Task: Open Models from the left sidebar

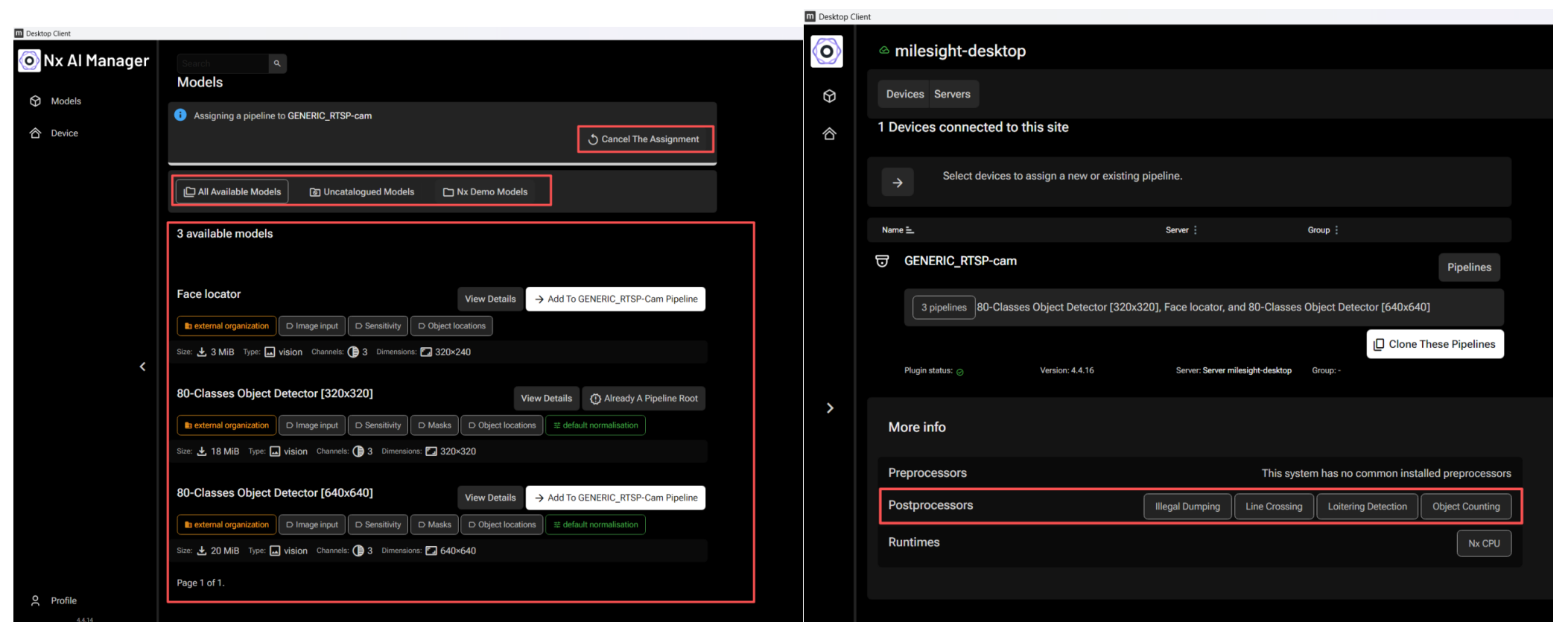Action: (x=66, y=101)
